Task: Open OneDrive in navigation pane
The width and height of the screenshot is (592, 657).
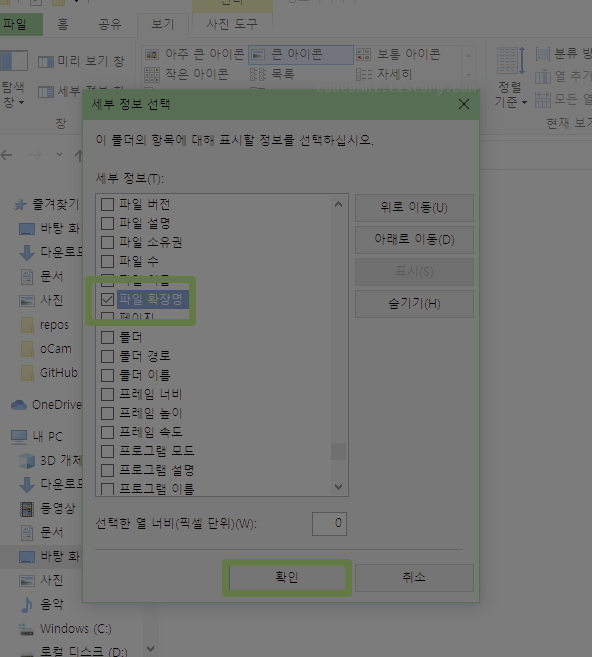Action: coord(46,405)
